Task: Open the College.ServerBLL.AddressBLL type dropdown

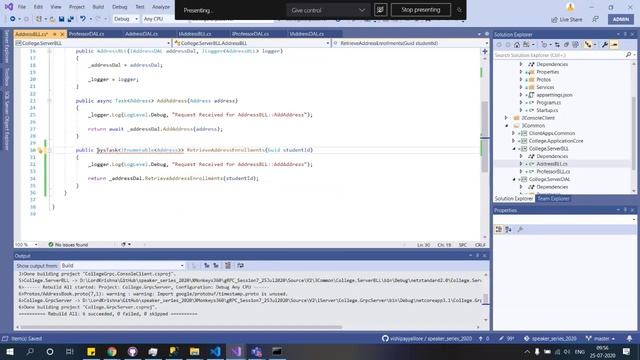Action: [251, 43]
